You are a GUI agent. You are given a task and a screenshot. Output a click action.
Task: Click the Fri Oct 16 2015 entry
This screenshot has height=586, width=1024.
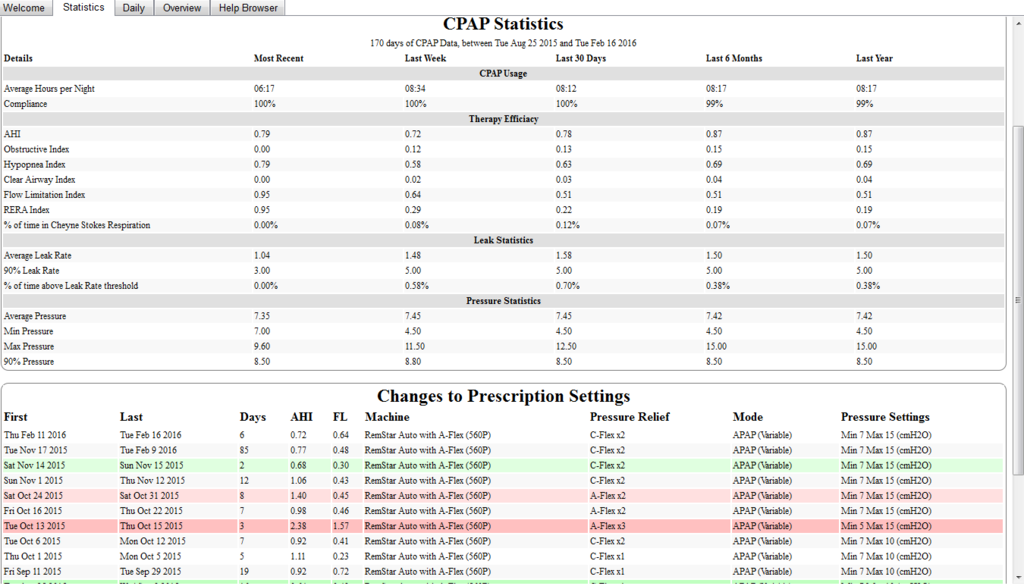33,511
